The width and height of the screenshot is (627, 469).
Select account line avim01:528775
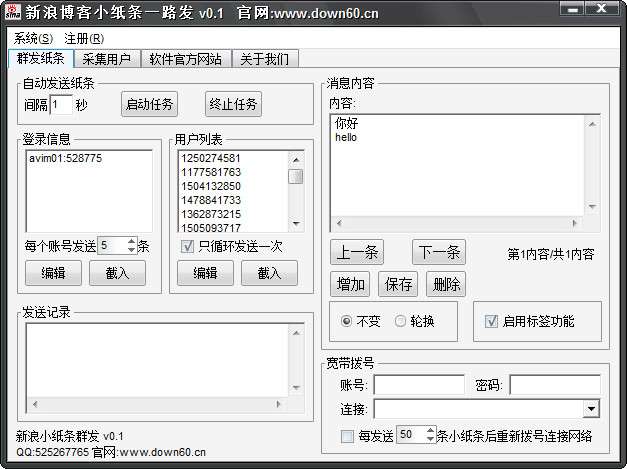[x=66, y=158]
